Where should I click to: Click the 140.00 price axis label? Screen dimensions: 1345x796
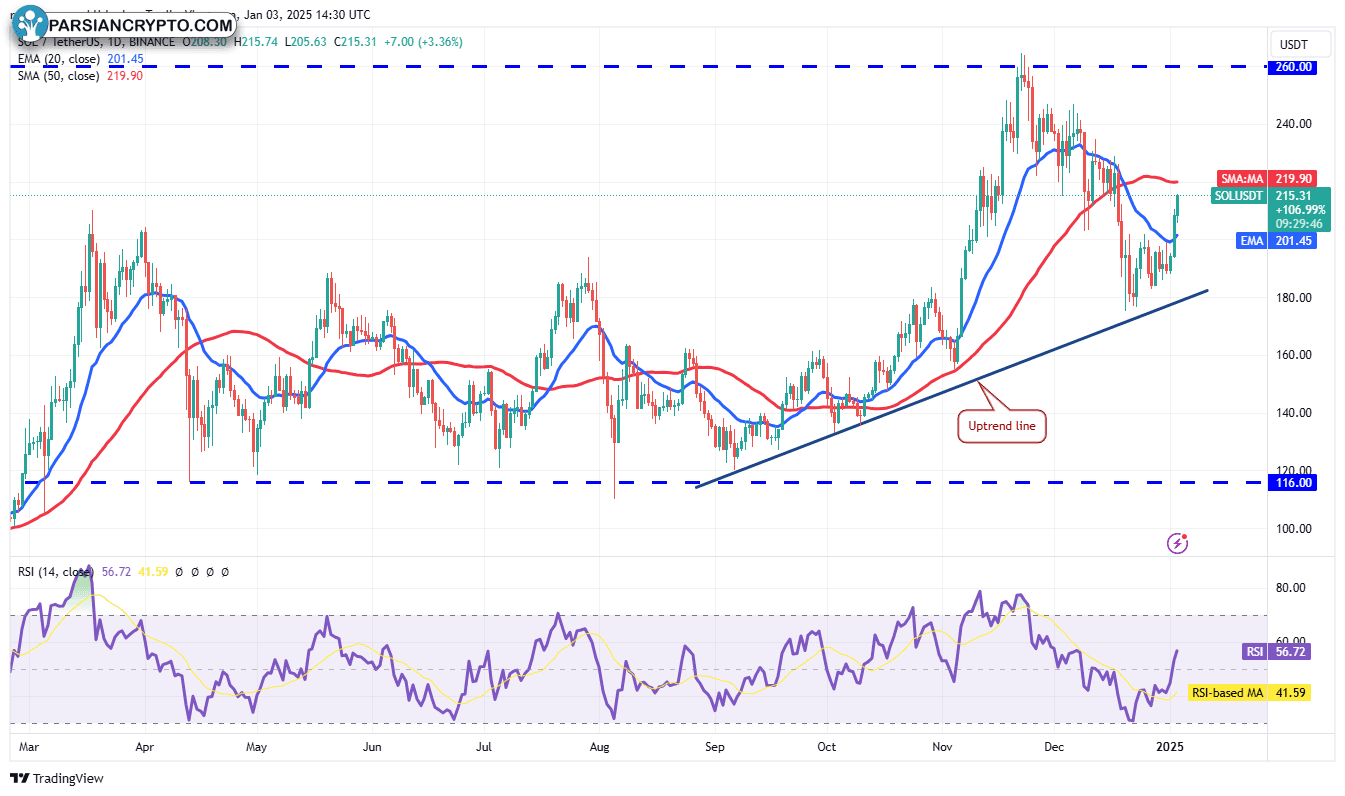point(1294,413)
